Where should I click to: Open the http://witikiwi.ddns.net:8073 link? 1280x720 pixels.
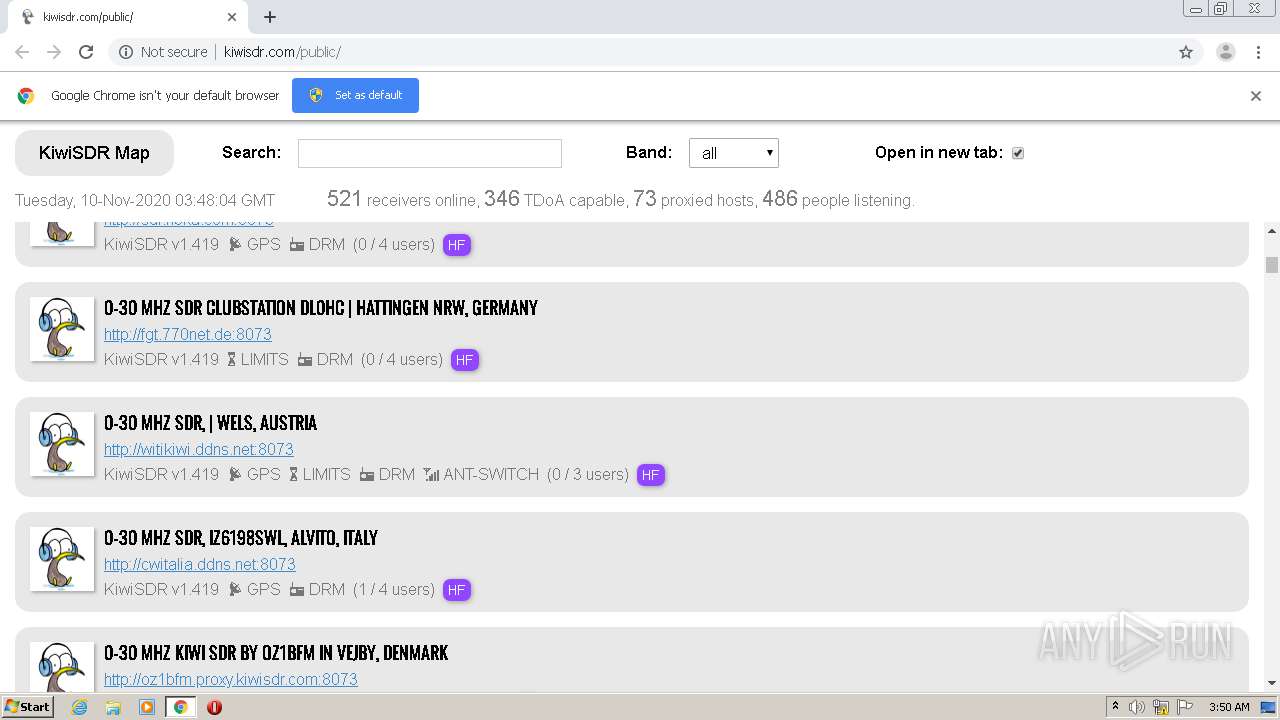coord(199,449)
